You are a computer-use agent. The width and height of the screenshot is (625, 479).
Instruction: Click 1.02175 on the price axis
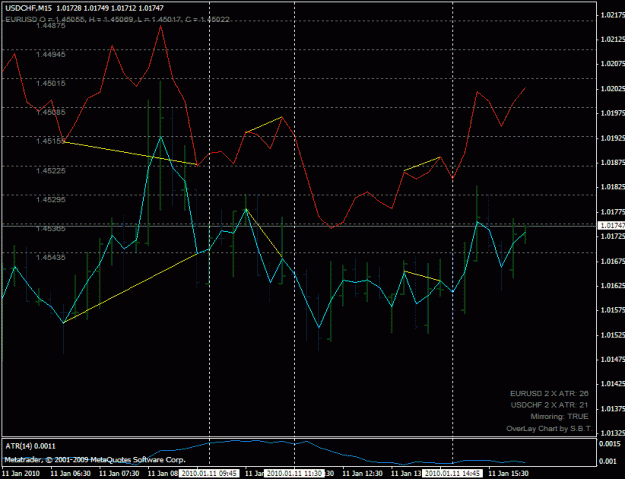613,15
